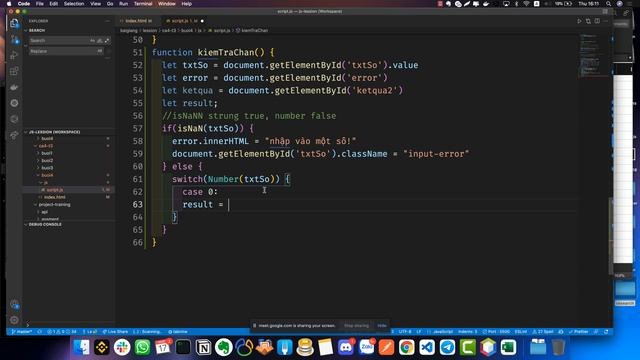Toggle Match Case in search box
Viewport: 640px width, 360px height.
pyautogui.click(x=93, y=40)
